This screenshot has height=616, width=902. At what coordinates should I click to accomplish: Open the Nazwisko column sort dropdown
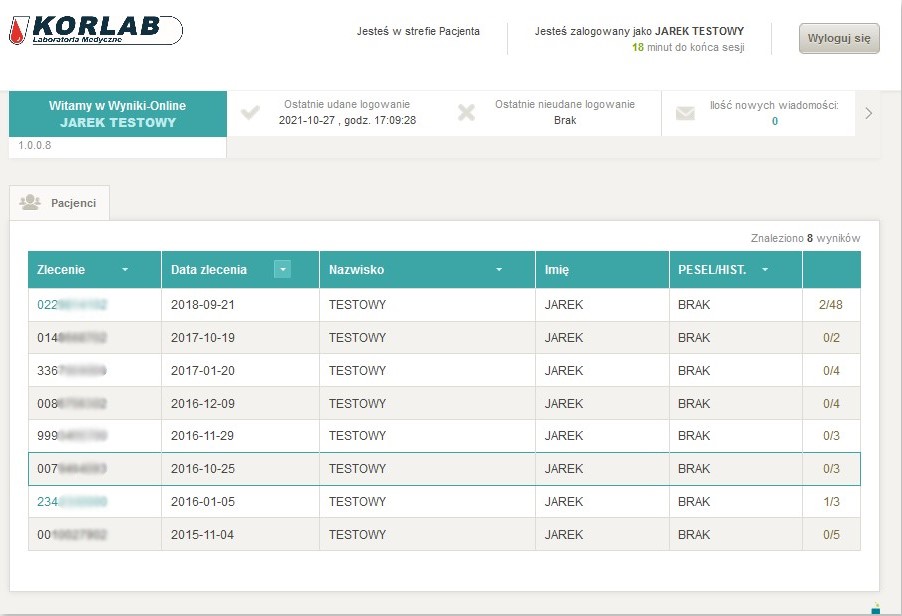(498, 270)
